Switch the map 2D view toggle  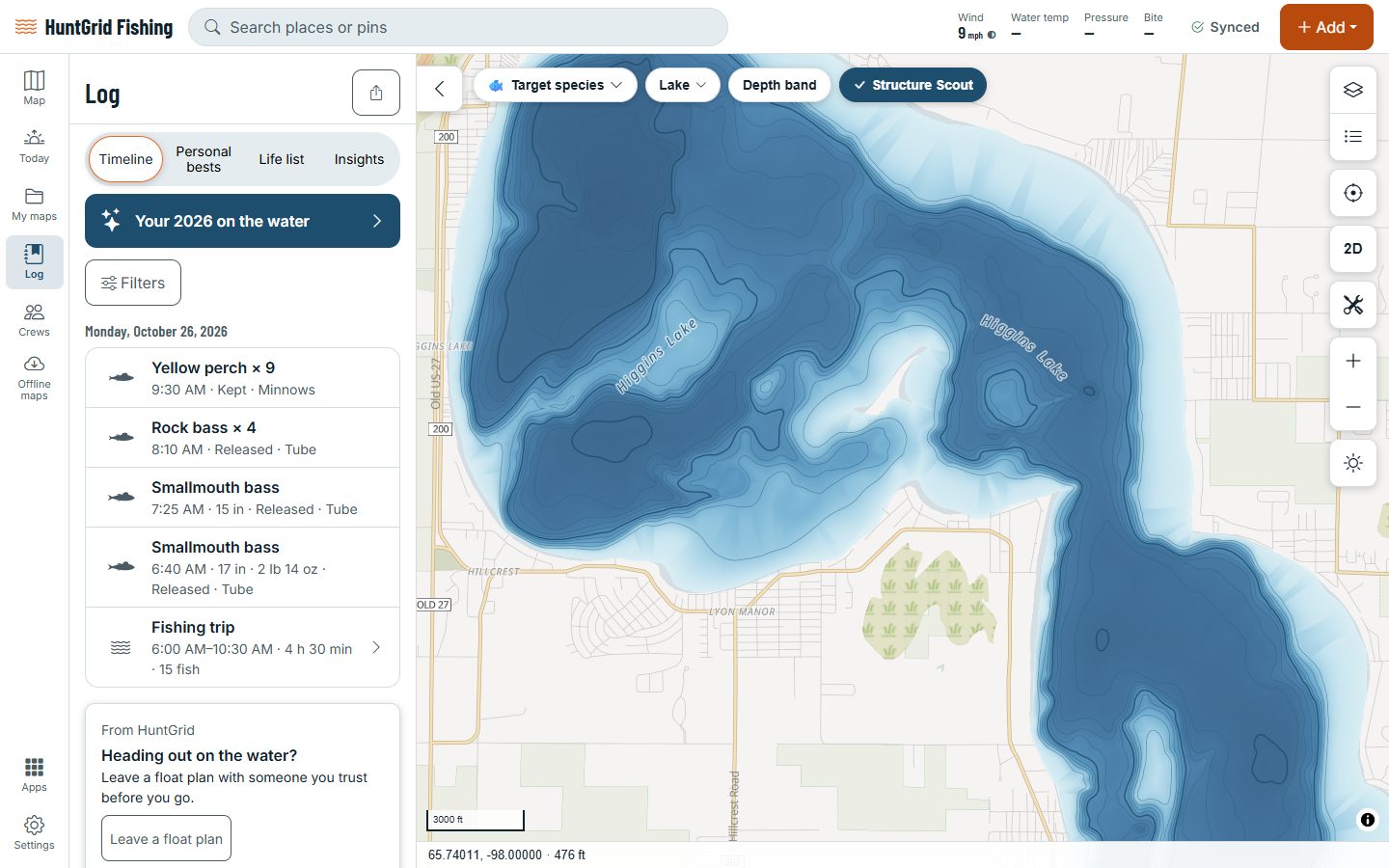point(1353,249)
